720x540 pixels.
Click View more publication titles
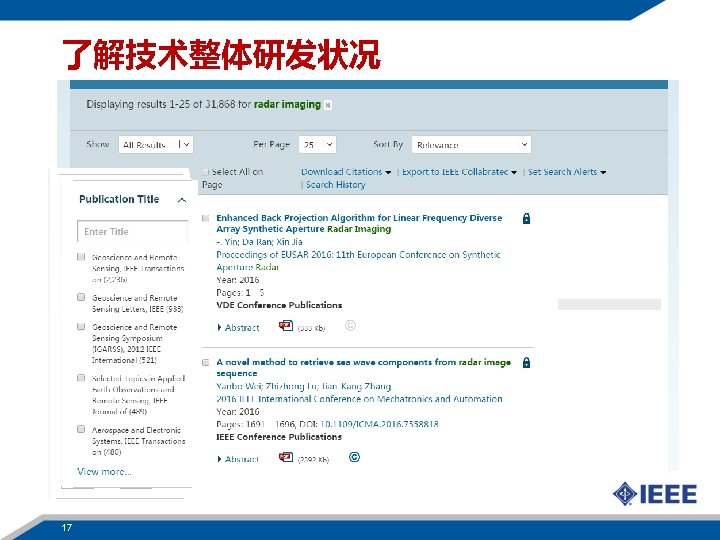coord(104,472)
